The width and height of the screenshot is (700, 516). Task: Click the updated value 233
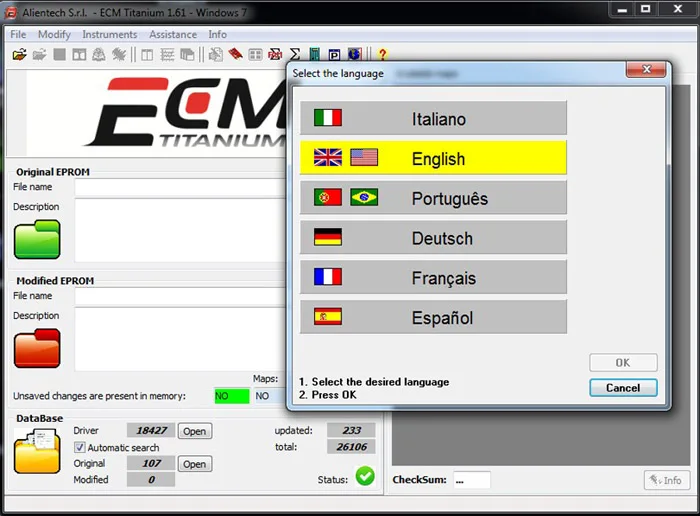pos(351,430)
